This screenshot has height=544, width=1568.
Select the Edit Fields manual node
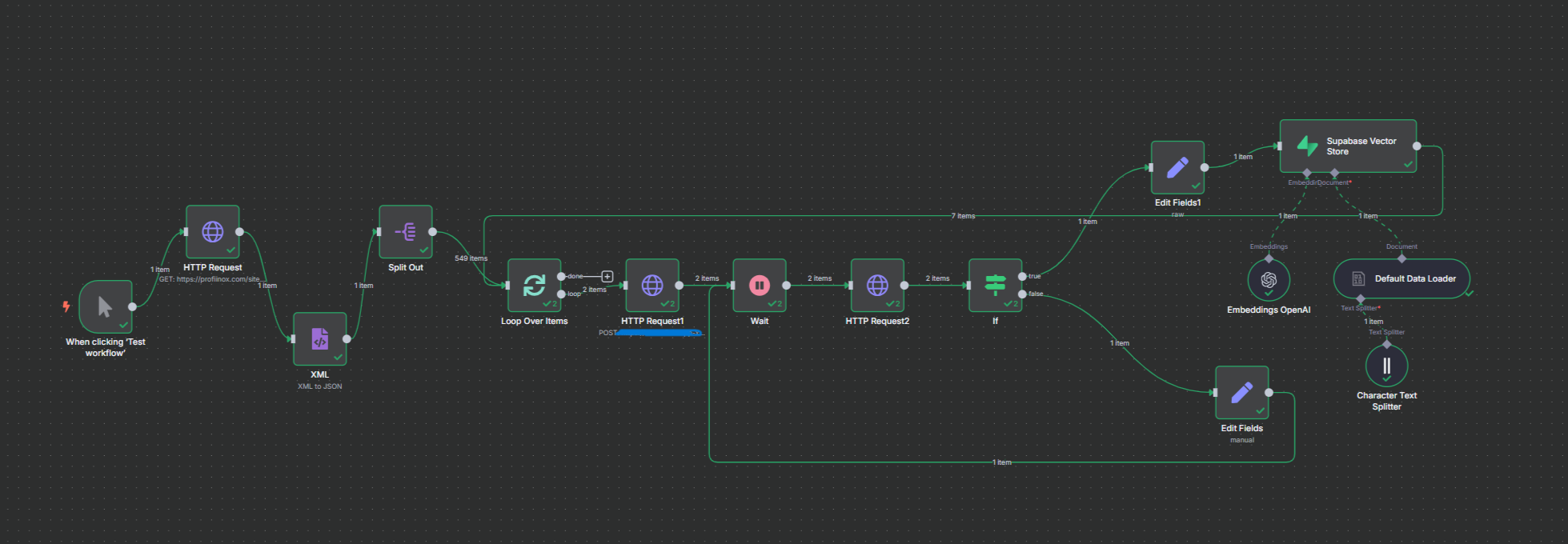(1241, 393)
